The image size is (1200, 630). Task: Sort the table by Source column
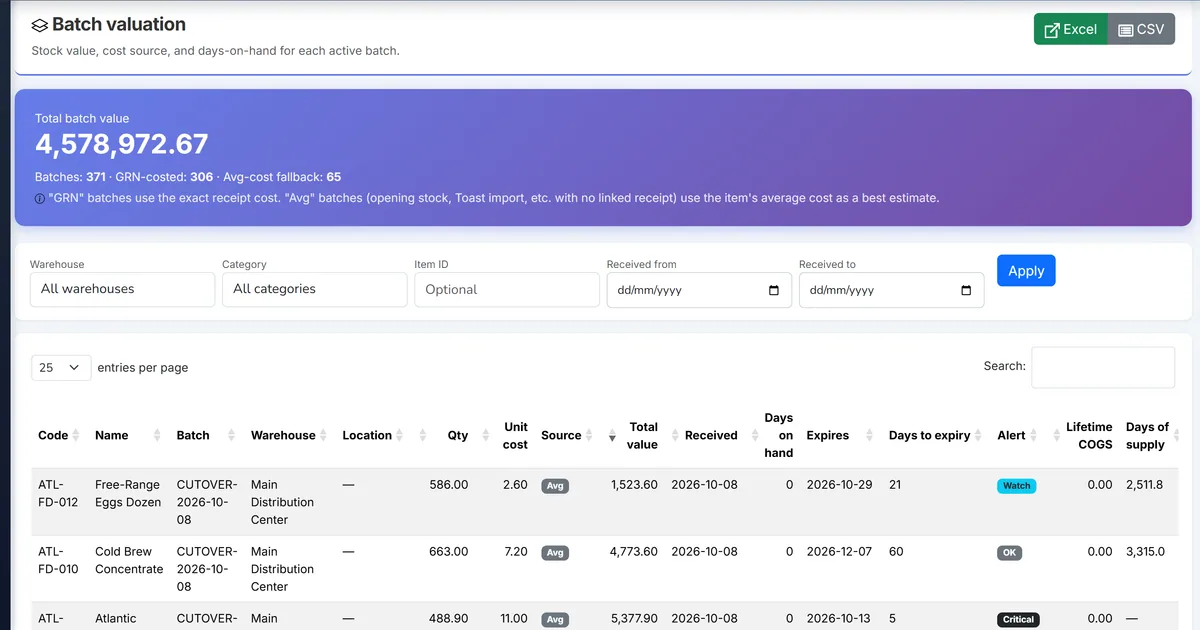pyautogui.click(x=567, y=435)
